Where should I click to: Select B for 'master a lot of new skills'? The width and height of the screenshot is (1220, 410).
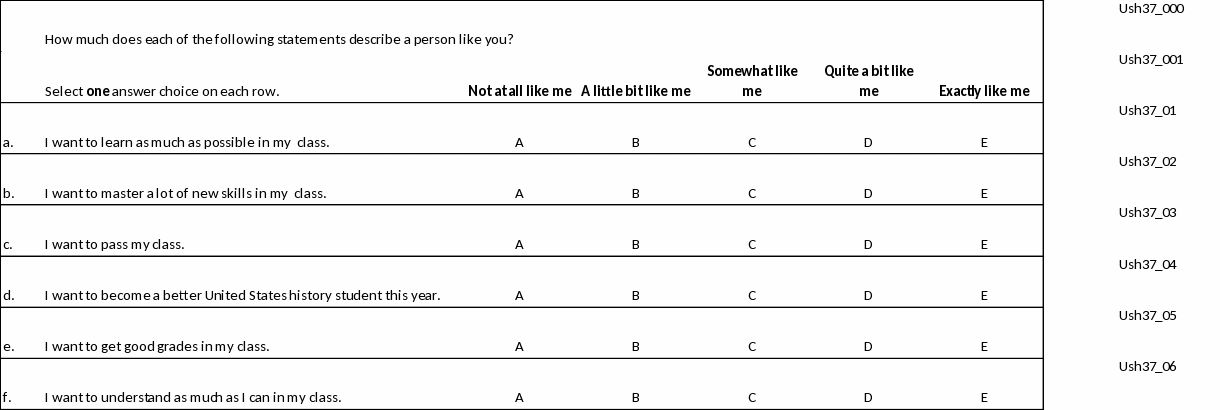(636, 193)
